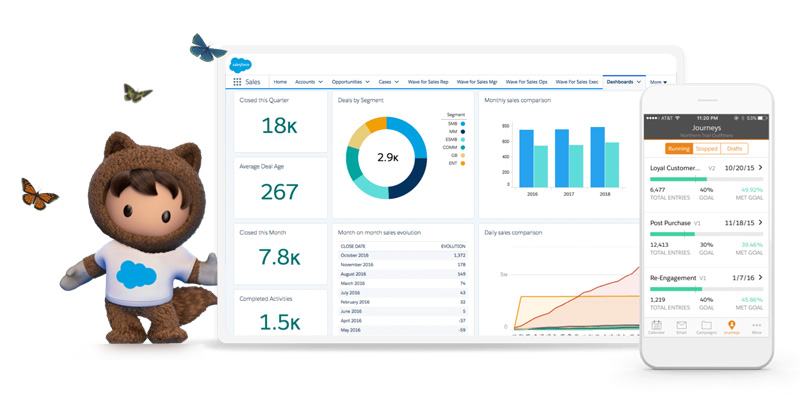Expand the Cases tab dropdown arrow
This screenshot has width=800, height=400.
pyautogui.click(x=396, y=82)
